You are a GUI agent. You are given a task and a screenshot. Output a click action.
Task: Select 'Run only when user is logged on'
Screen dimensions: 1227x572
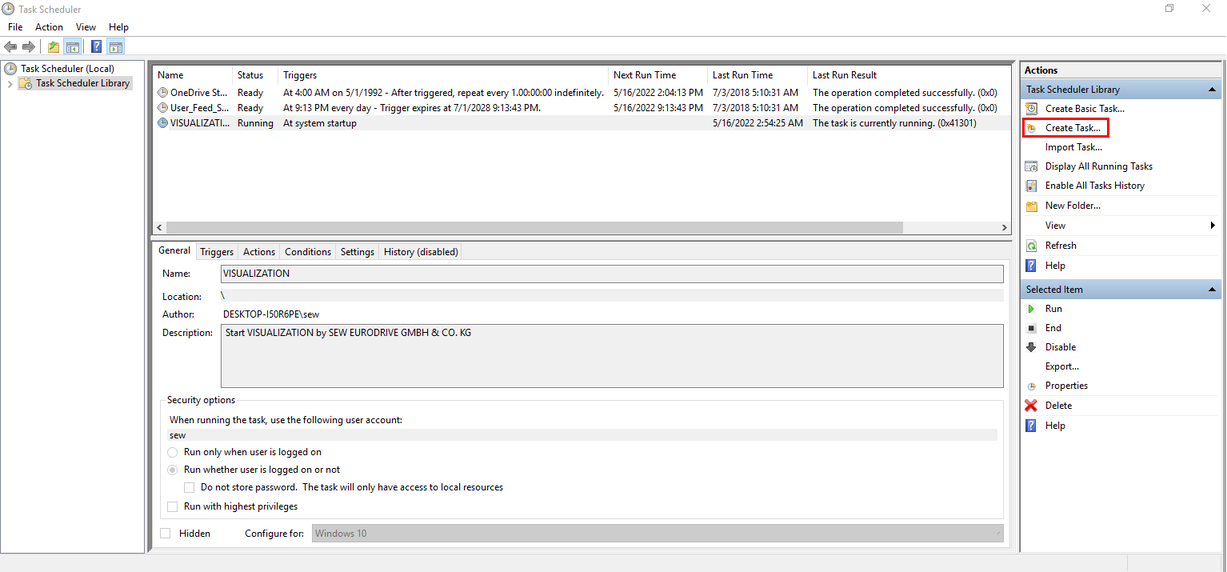[173, 452]
